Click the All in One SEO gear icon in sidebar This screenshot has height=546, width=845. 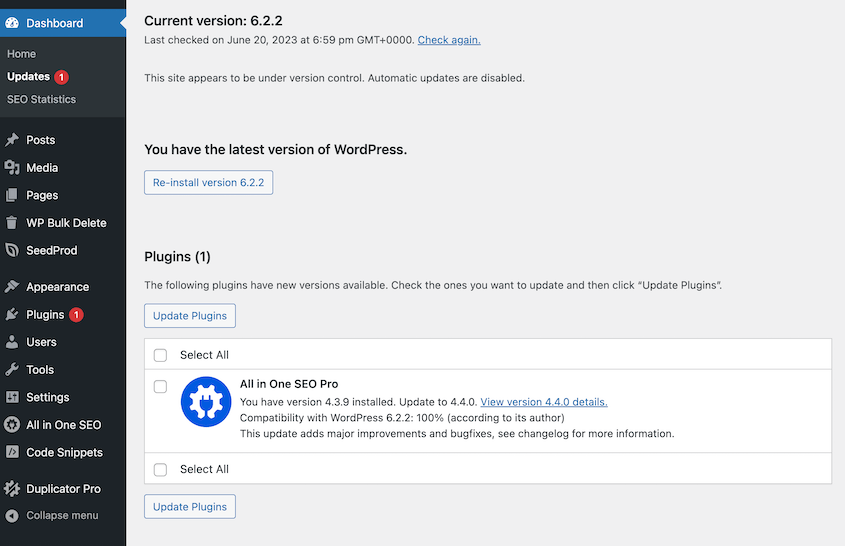(12, 425)
